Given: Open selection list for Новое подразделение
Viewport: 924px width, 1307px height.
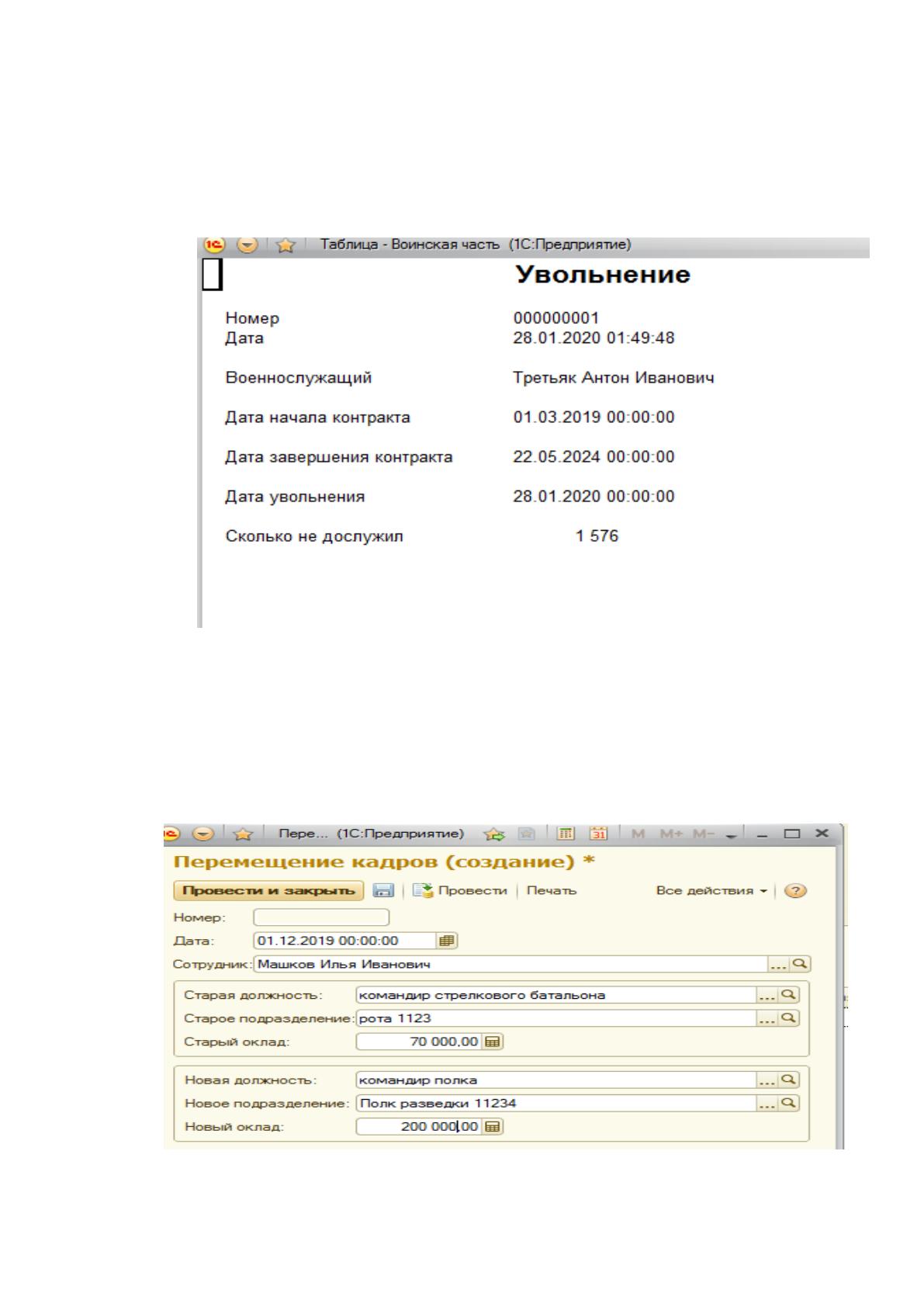Looking at the screenshot, I should coord(767,1103).
